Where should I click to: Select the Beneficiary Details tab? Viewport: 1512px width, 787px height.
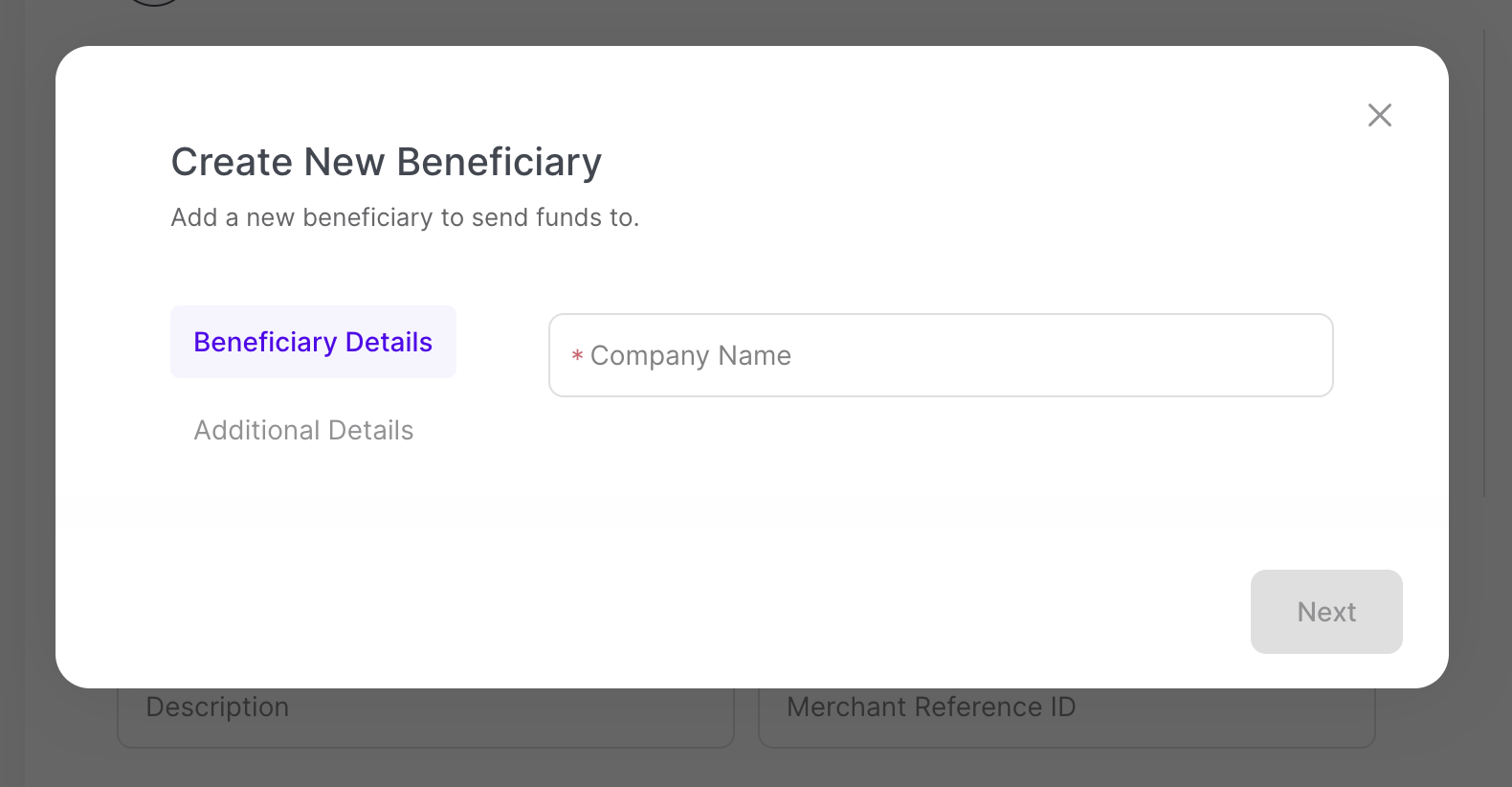pyautogui.click(x=313, y=342)
